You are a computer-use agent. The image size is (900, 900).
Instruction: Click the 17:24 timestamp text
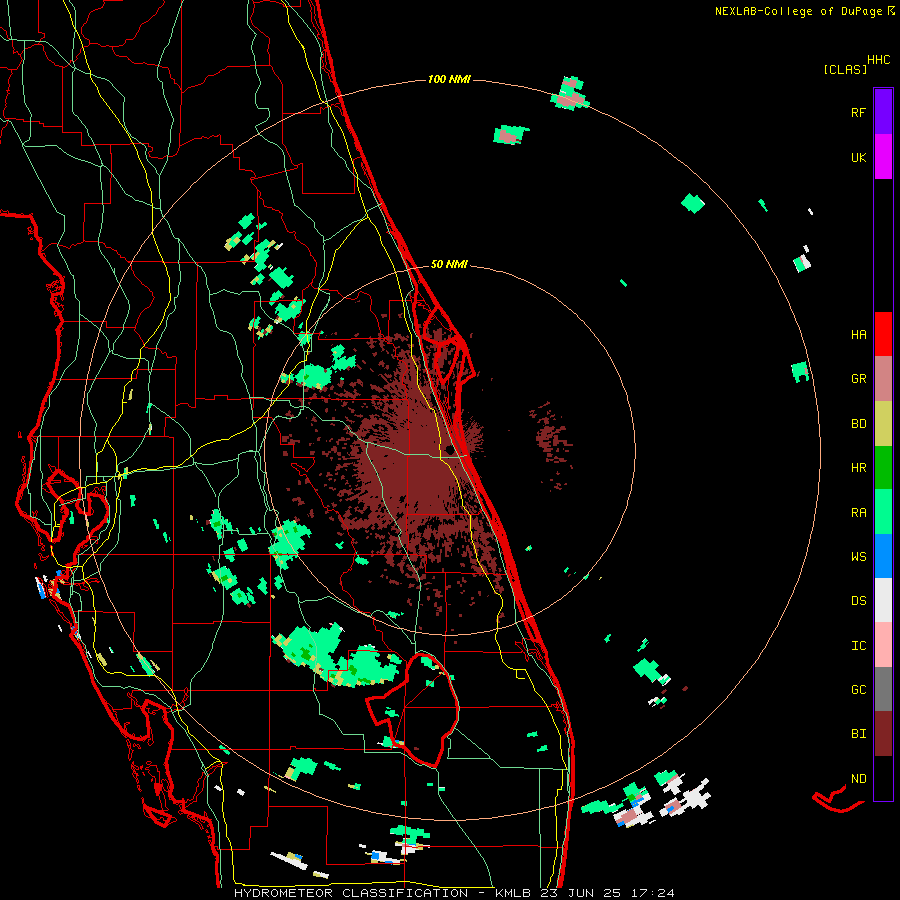pos(651,893)
